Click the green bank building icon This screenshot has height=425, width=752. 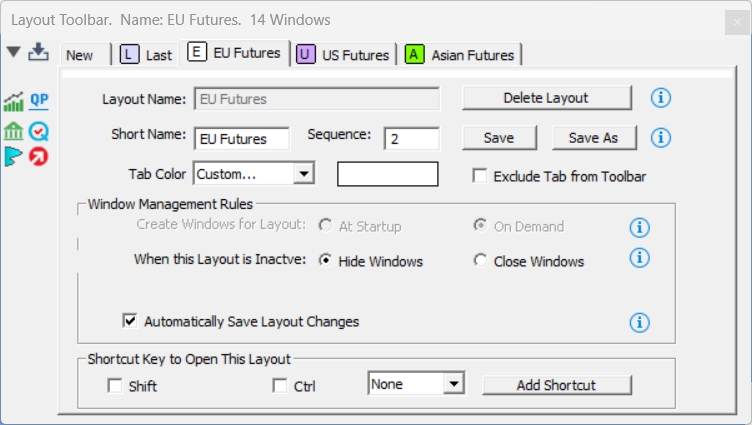click(14, 131)
